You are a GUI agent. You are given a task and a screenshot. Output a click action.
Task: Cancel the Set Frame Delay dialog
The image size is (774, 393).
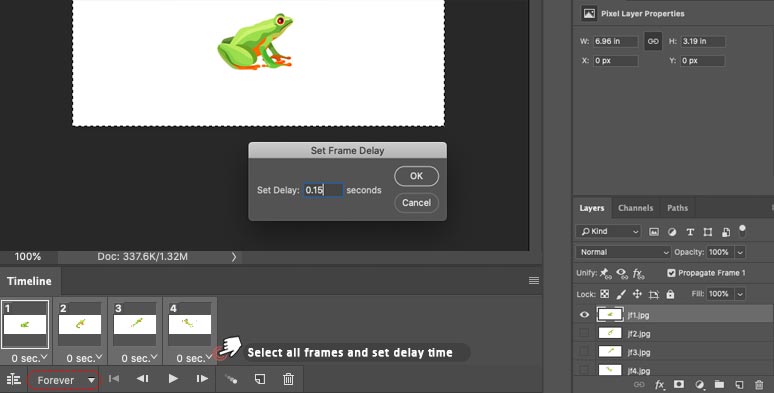pos(417,203)
